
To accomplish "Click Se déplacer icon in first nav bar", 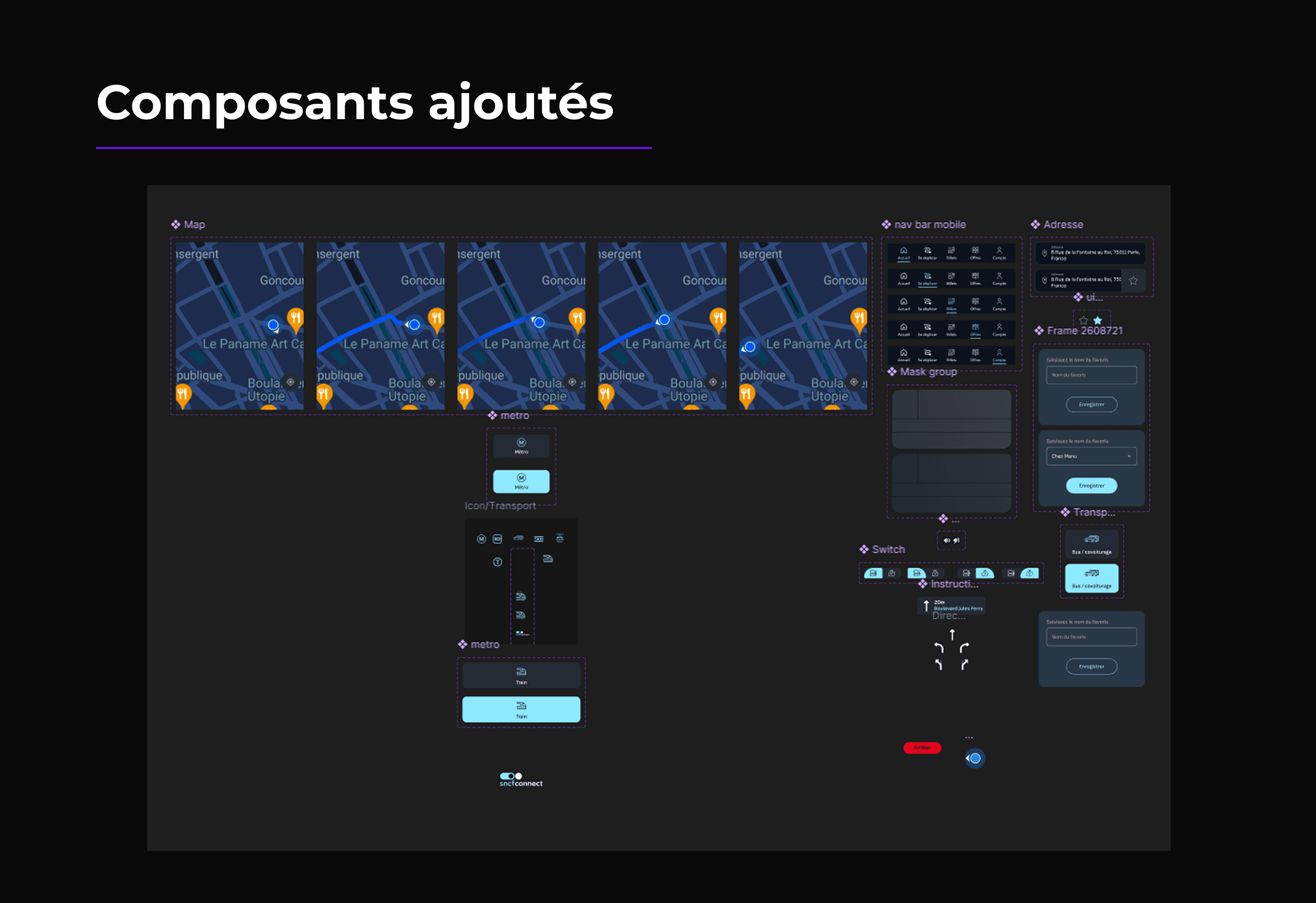I will [928, 250].
